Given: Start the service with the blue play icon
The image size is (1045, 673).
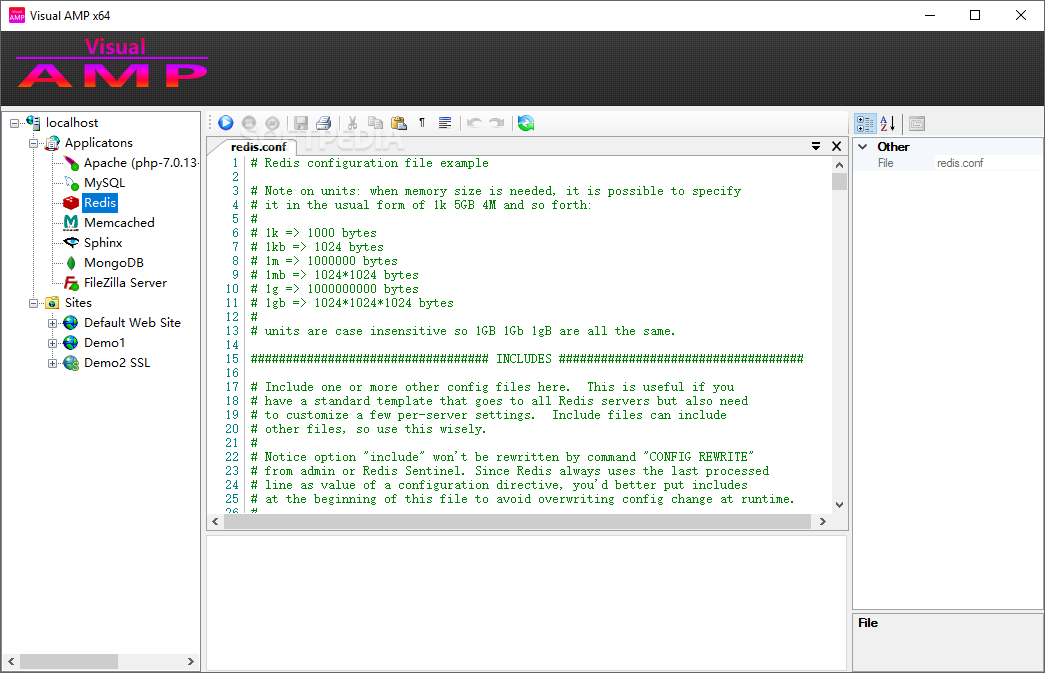Looking at the screenshot, I should 226,123.
